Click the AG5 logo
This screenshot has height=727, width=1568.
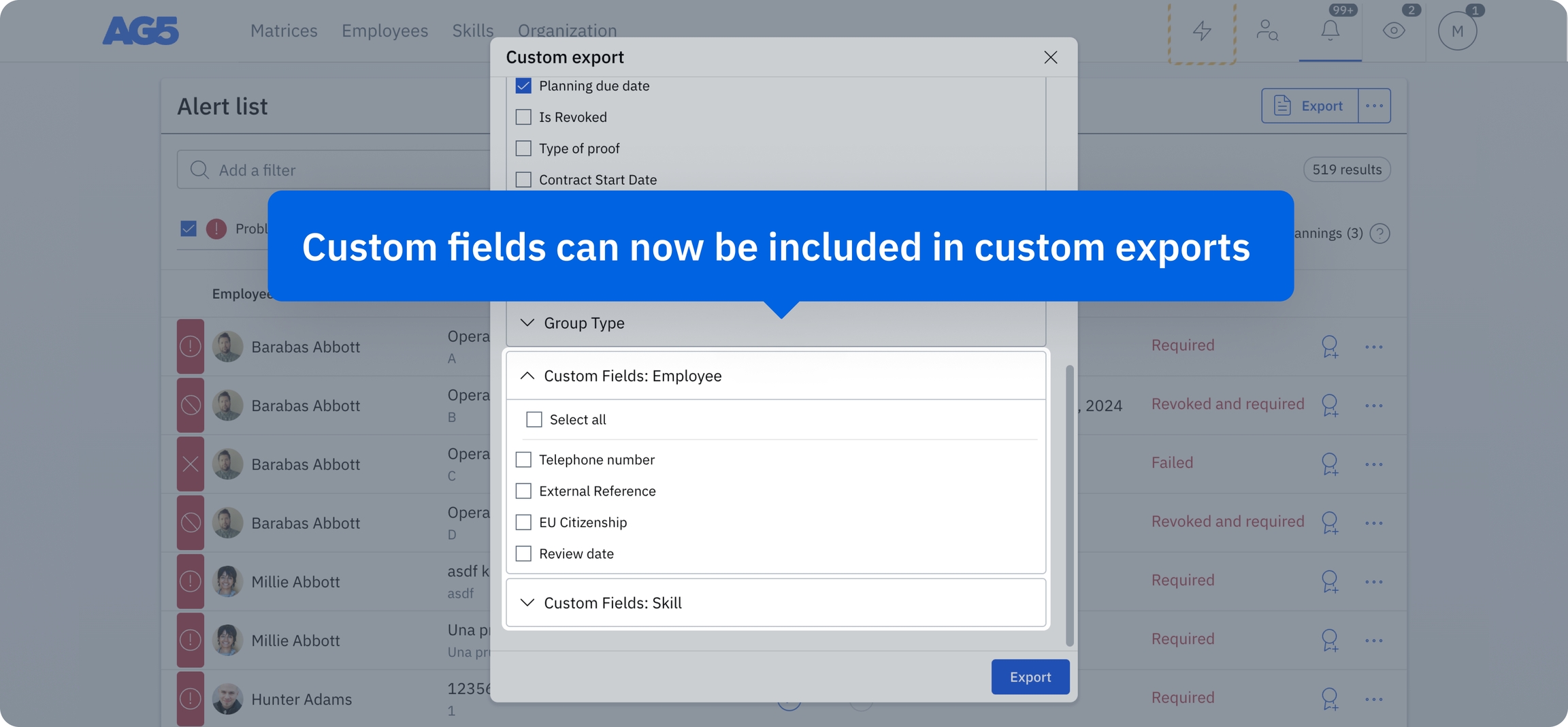coord(141,31)
